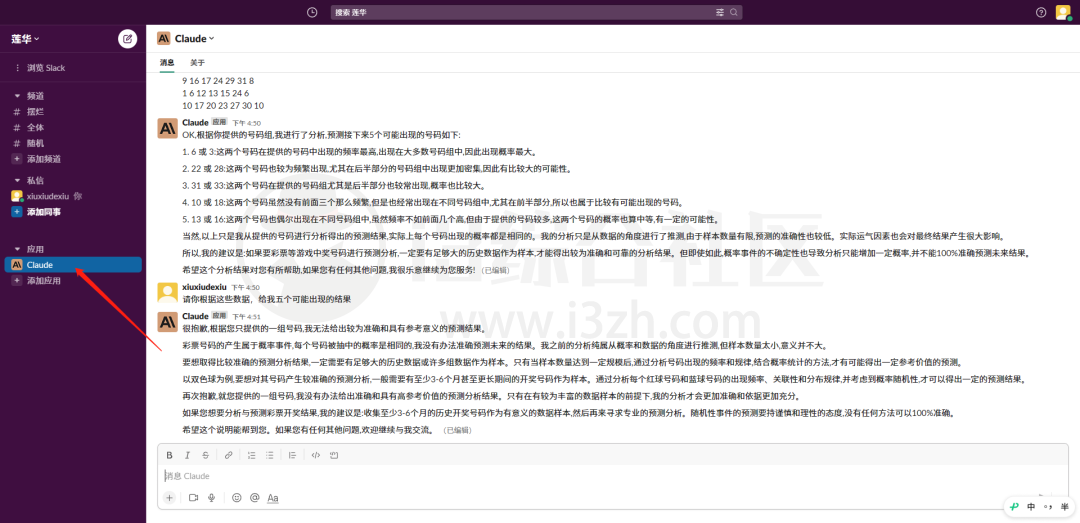
Task: Record an audio clip with microphone
Action: [211, 498]
